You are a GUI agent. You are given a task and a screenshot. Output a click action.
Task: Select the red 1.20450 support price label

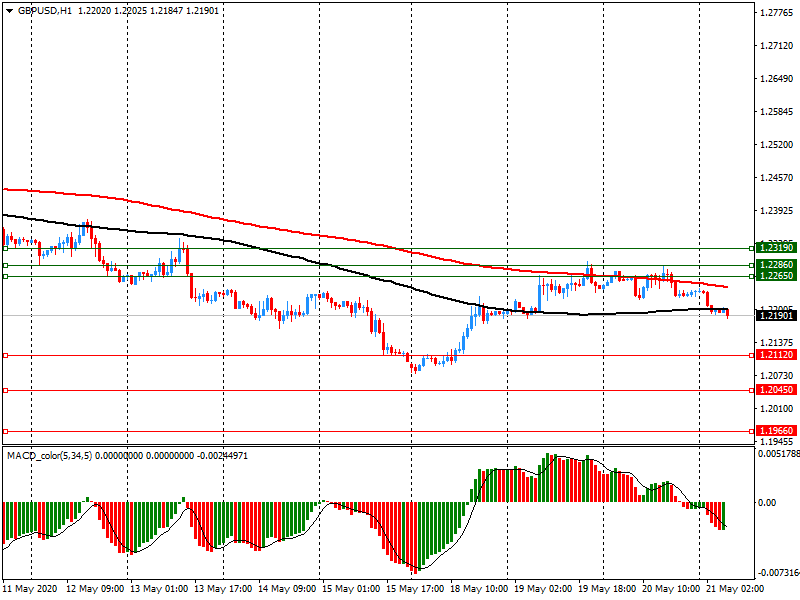click(776, 390)
